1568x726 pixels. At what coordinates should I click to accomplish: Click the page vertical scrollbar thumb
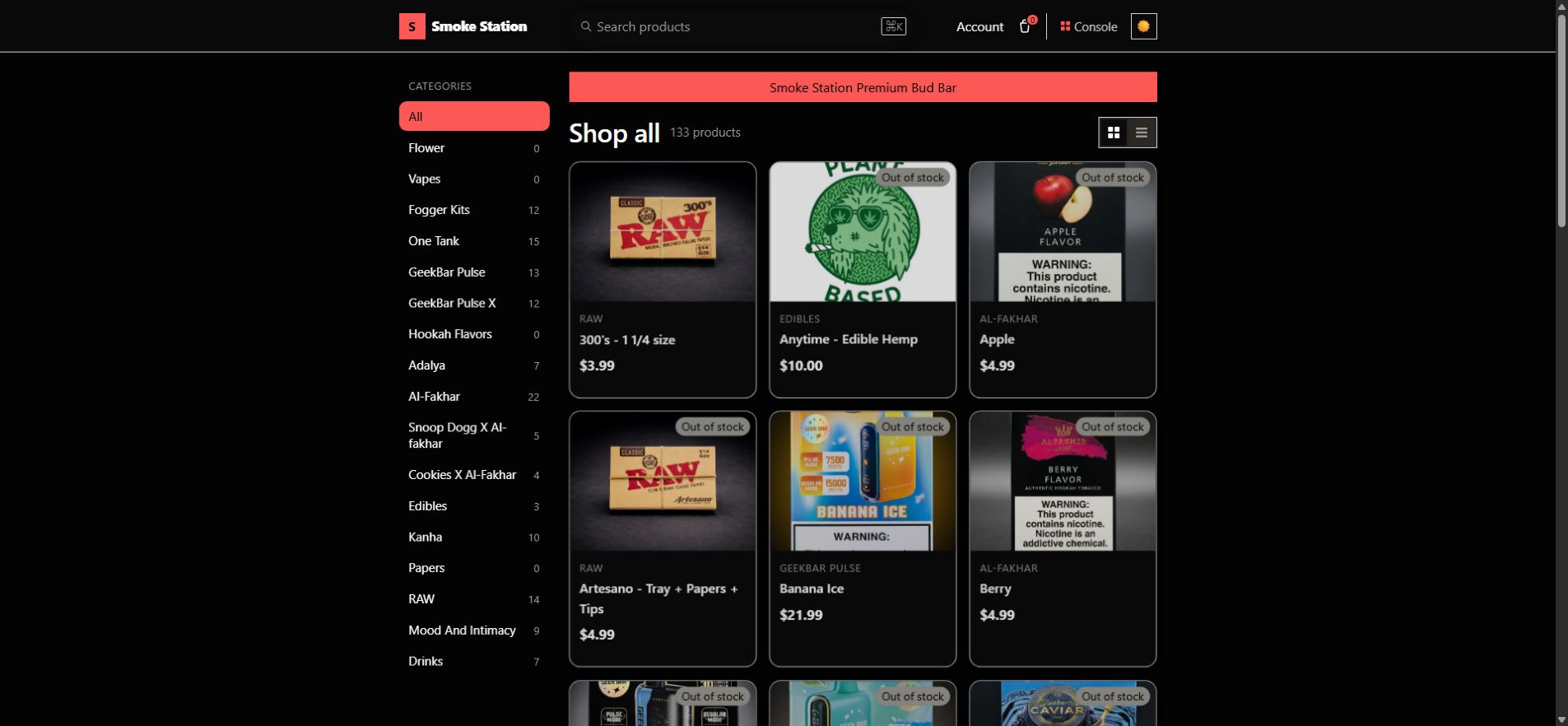[1561, 121]
